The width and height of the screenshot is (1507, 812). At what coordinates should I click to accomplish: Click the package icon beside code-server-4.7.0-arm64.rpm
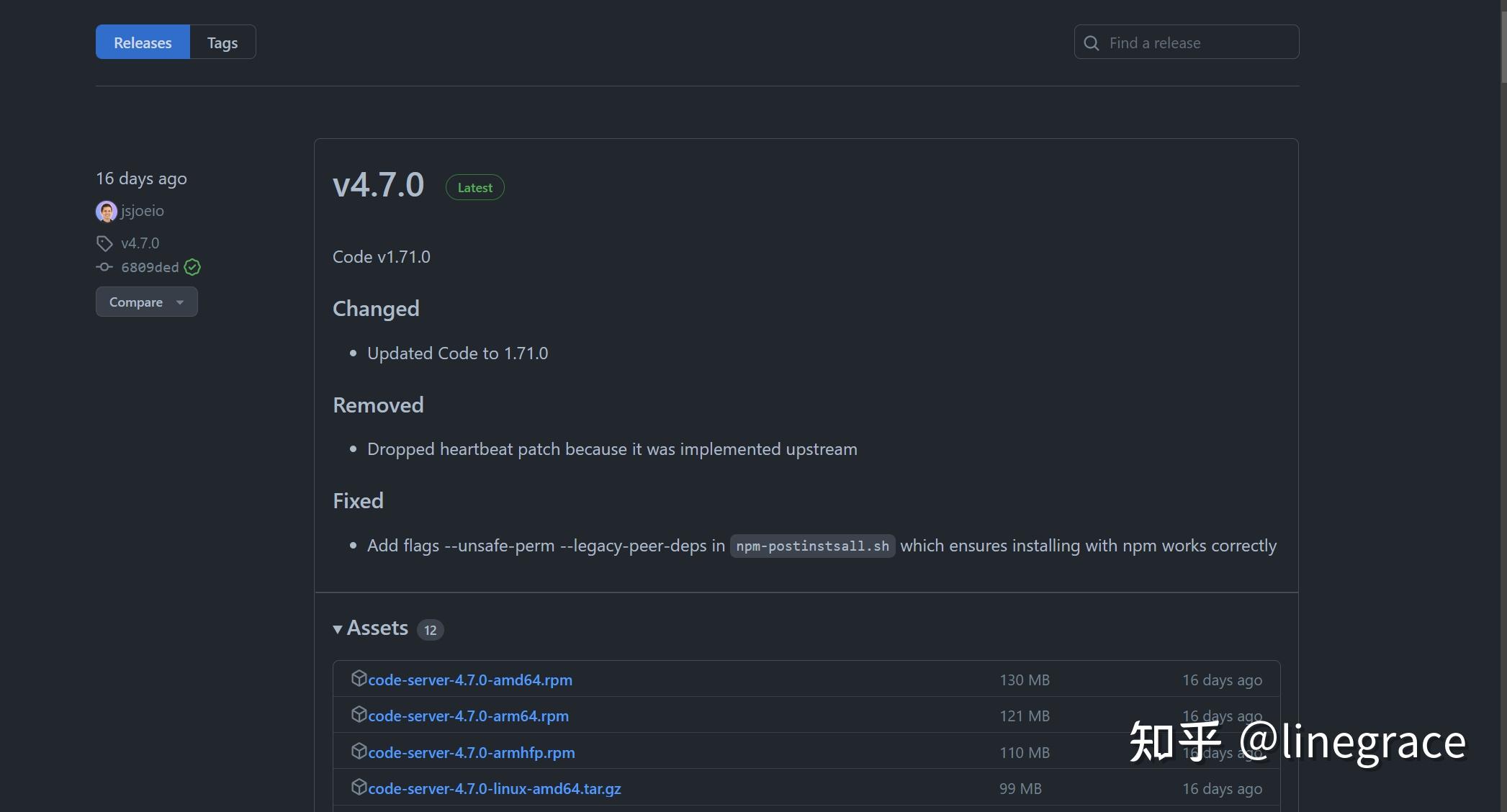tap(360, 715)
